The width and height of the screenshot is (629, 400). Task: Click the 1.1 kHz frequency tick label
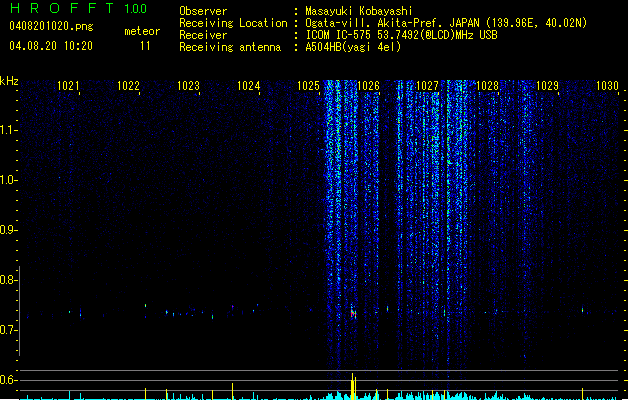pyautogui.click(x=8, y=130)
